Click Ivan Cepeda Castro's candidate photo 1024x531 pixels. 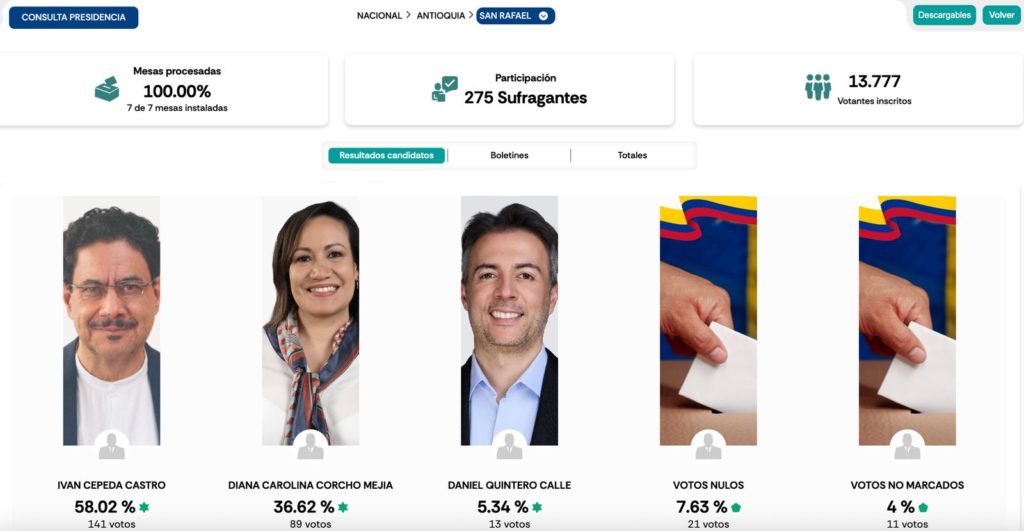coord(112,321)
